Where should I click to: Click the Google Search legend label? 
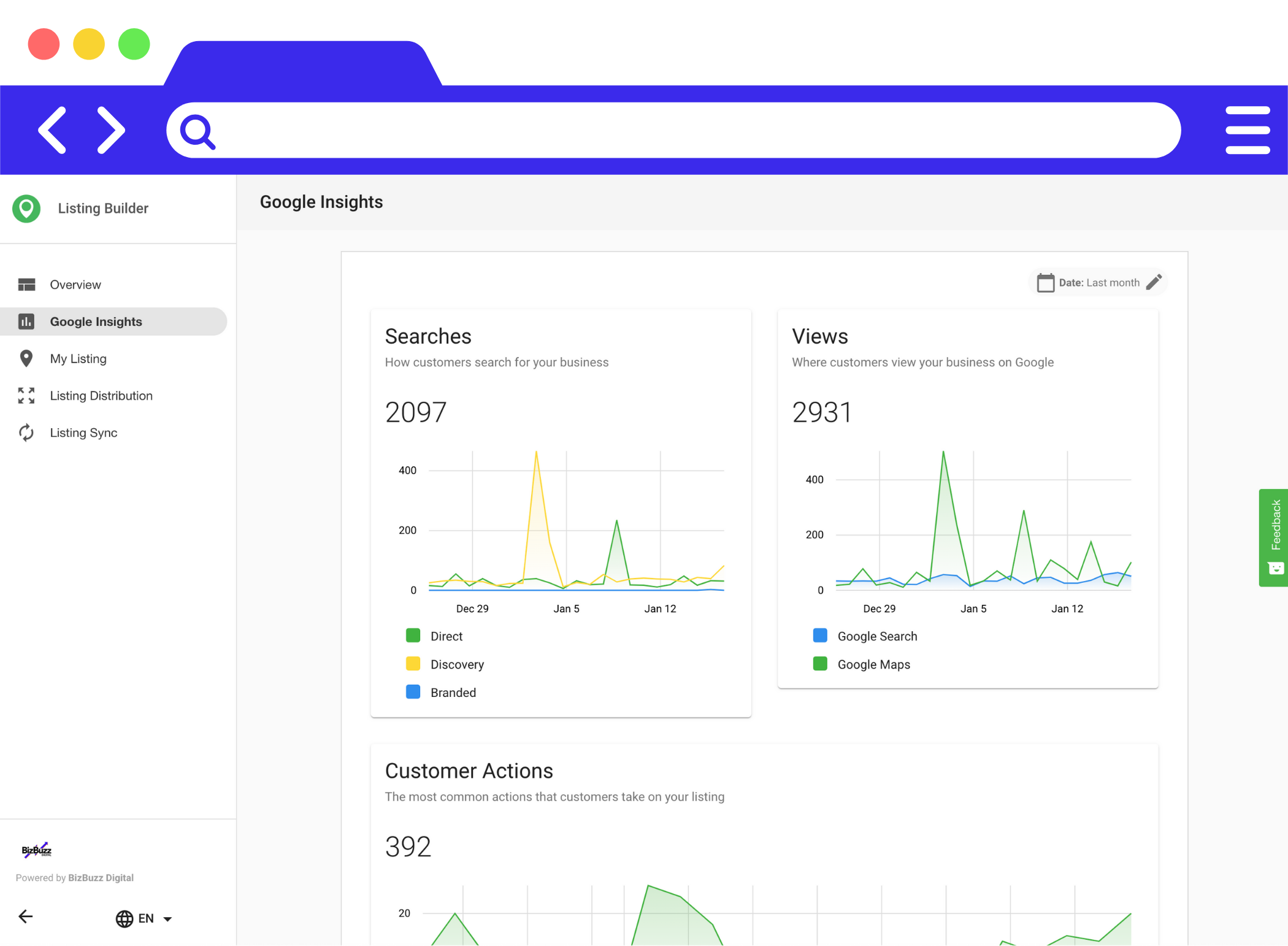point(878,636)
